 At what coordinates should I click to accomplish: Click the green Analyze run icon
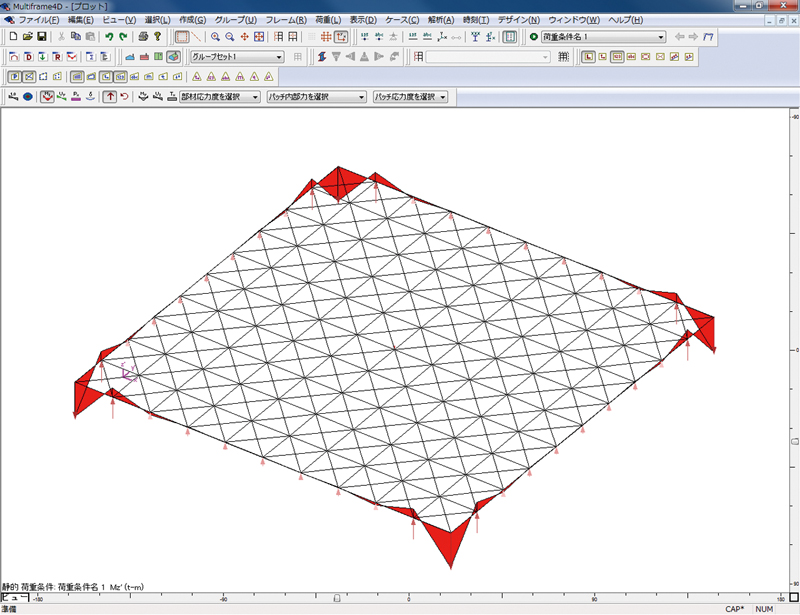point(534,37)
